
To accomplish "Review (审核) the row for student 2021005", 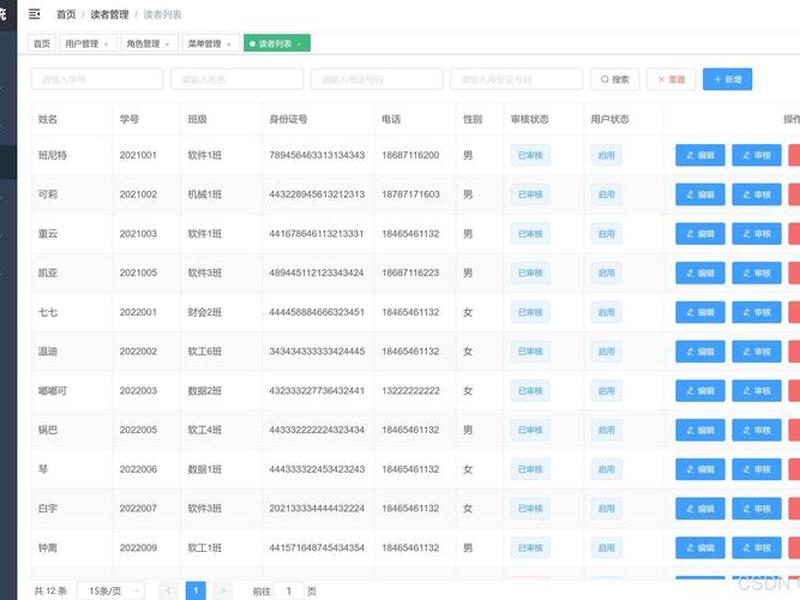I will coord(757,273).
